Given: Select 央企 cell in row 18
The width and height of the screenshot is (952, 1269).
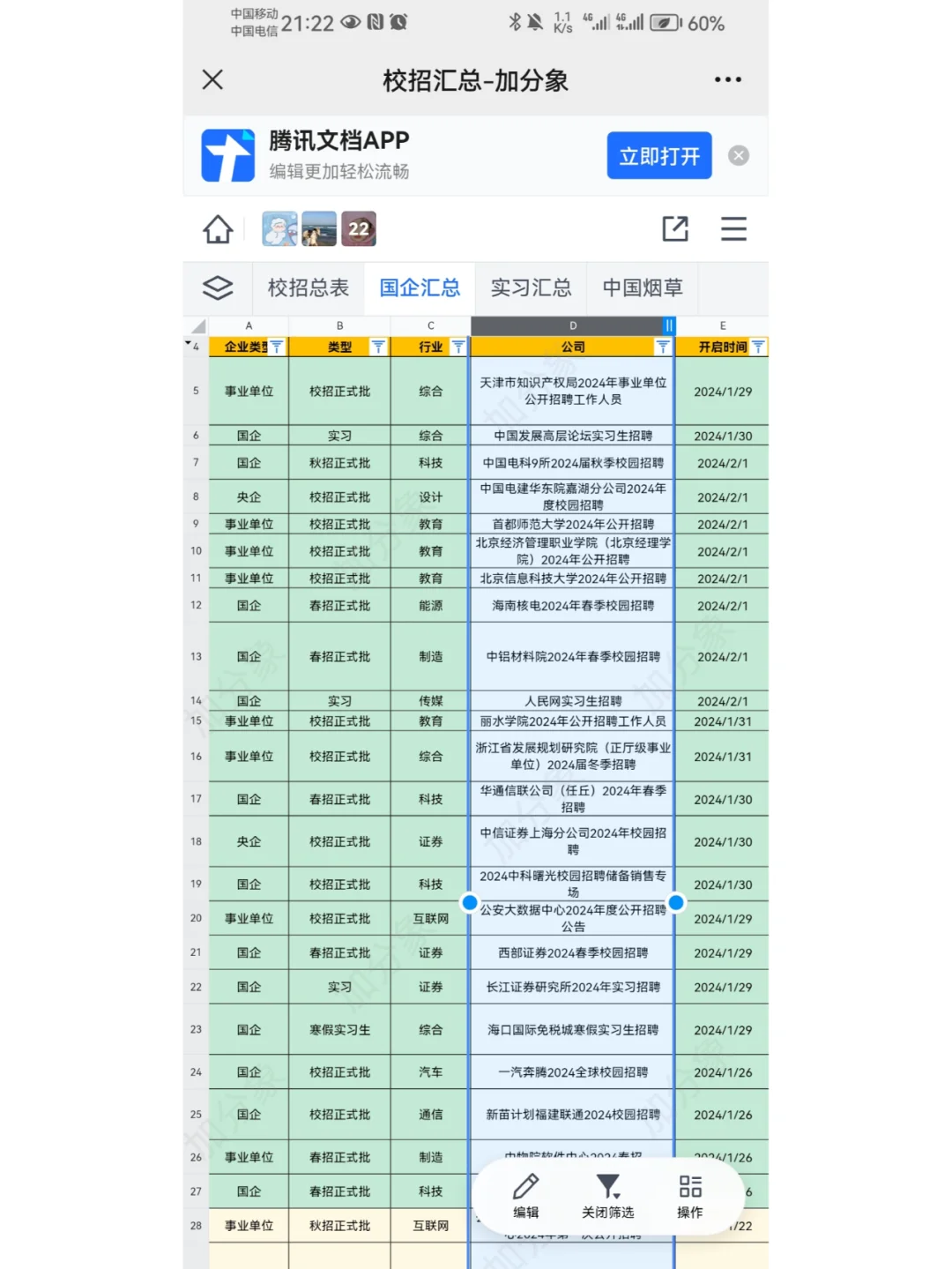Looking at the screenshot, I should point(249,841).
